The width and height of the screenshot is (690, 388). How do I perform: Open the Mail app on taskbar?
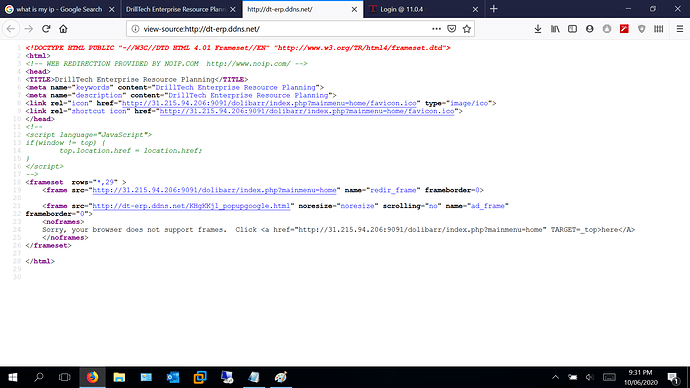click(146, 377)
